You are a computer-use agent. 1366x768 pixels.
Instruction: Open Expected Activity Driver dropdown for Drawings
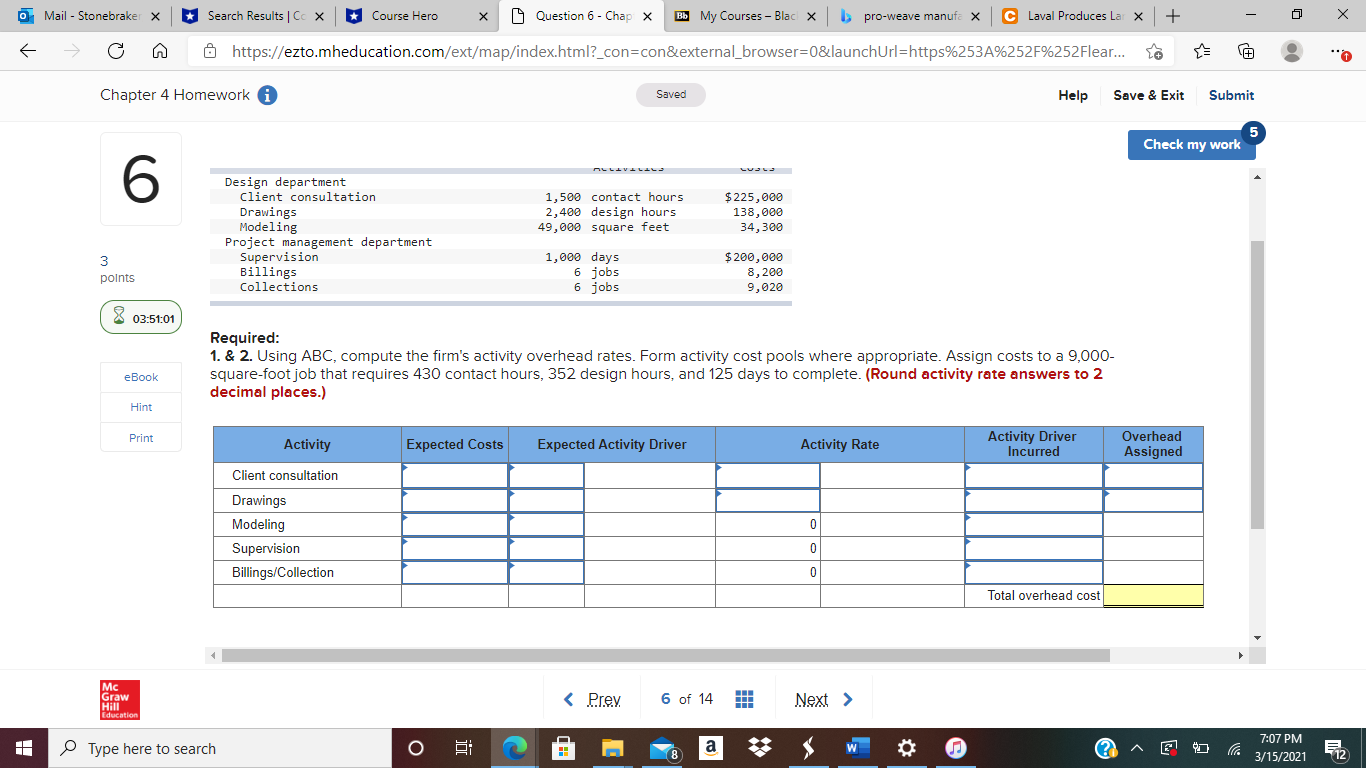pyautogui.click(x=546, y=500)
